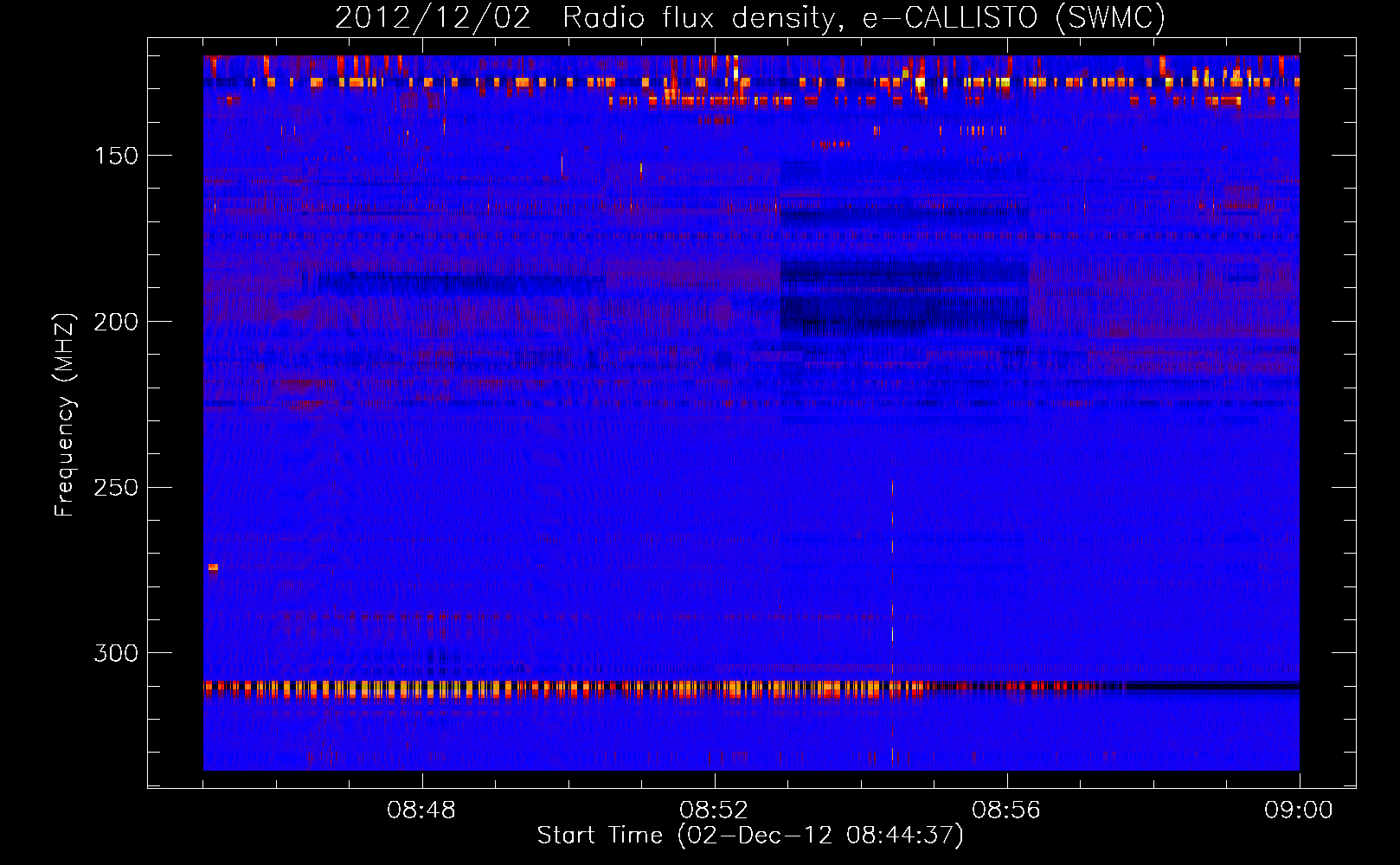
Task: Click the 'Start Time (02-Dec-12 08:44:37)' label
Action: (x=750, y=836)
